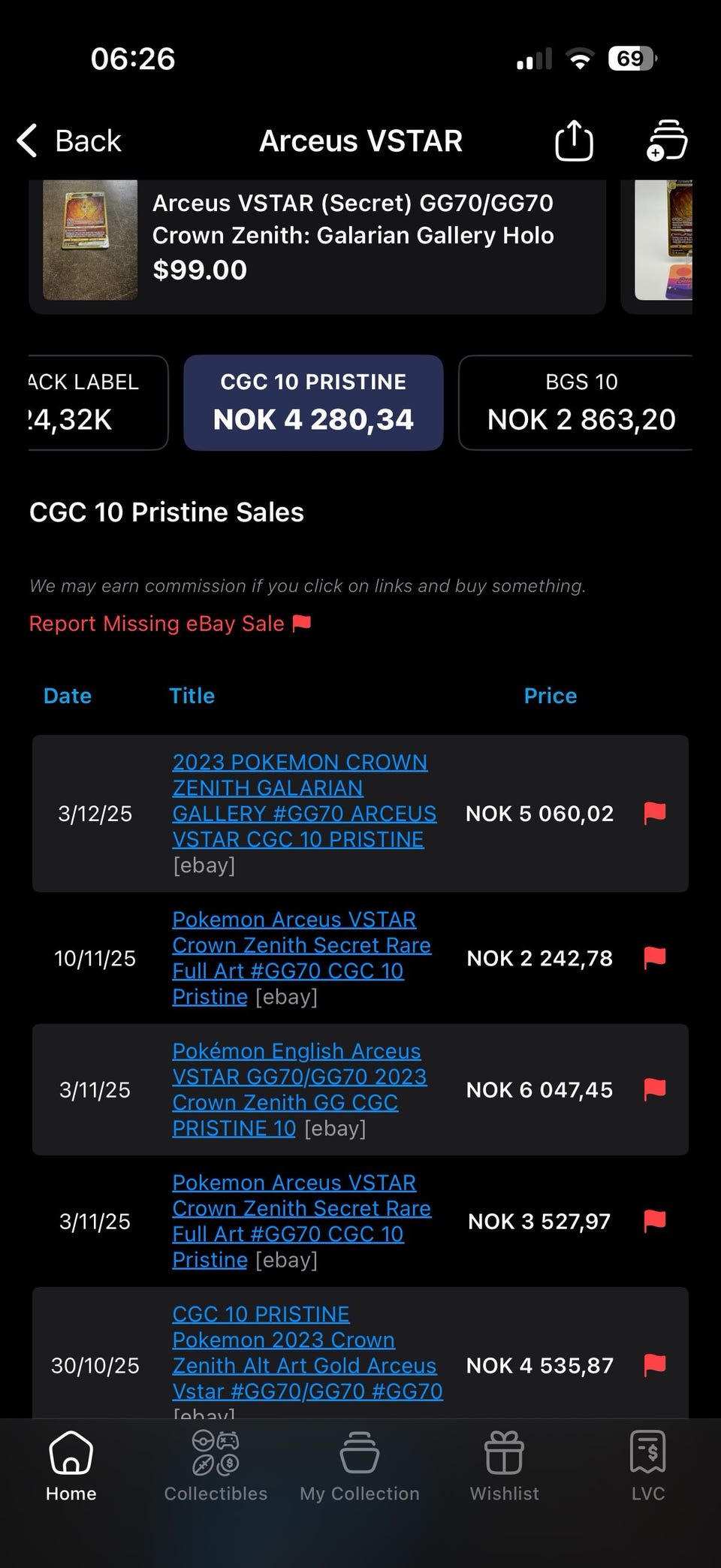The height and width of the screenshot is (1568, 721).
Task: Tap the add to collection icon
Action: click(x=667, y=140)
